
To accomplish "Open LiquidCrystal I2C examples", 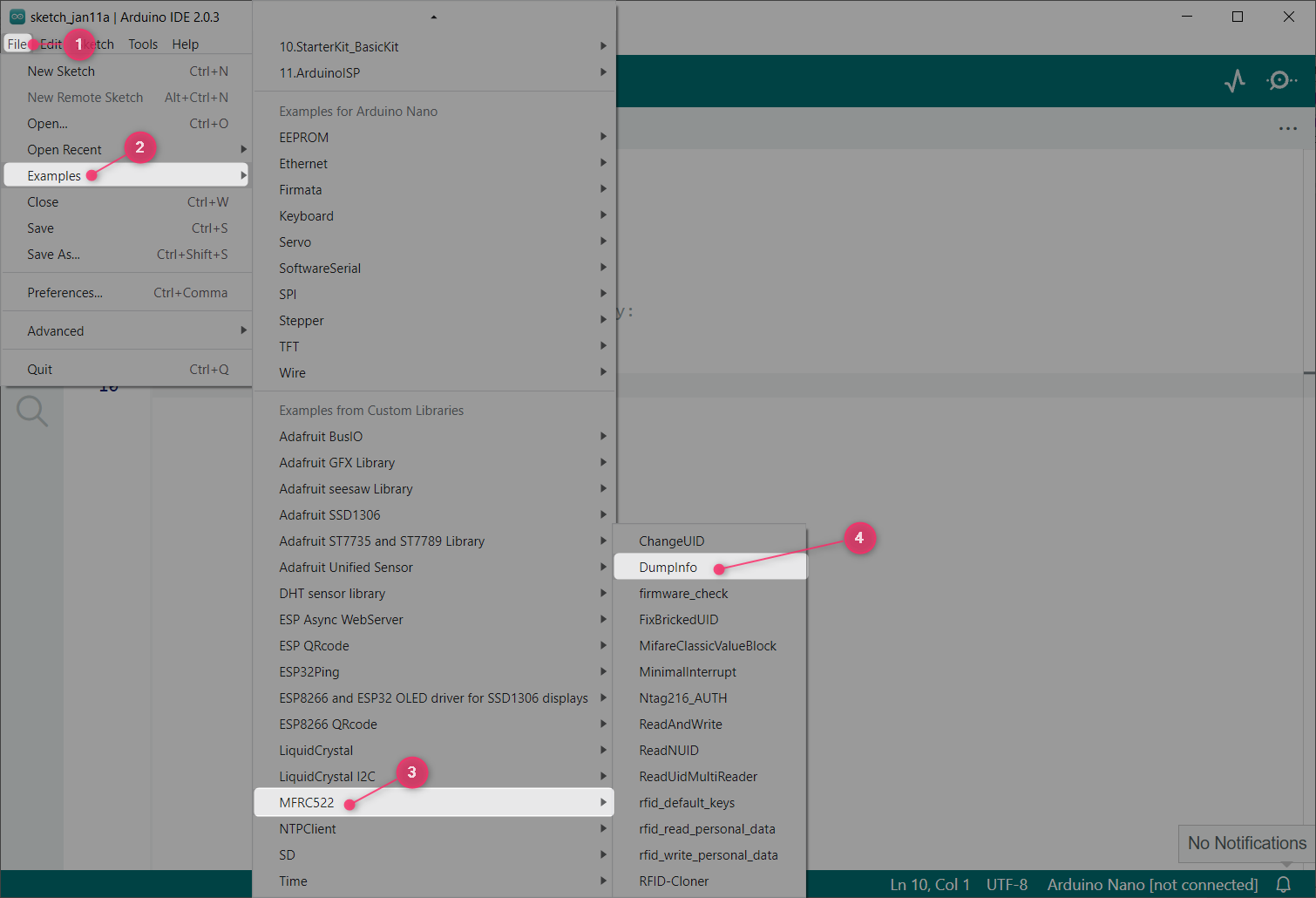I will 434,777.
